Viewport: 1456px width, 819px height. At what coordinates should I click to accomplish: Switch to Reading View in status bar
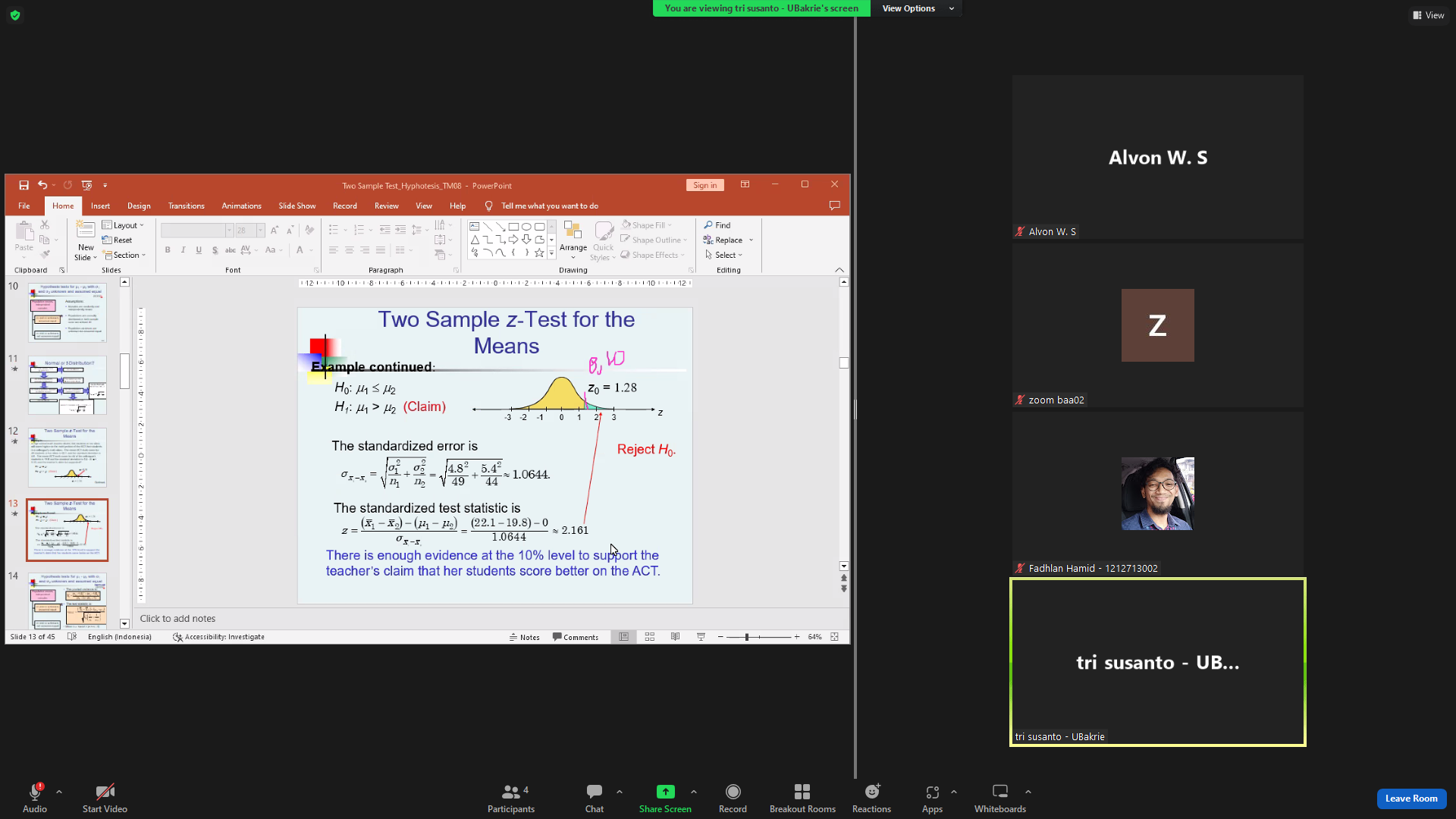[675, 637]
